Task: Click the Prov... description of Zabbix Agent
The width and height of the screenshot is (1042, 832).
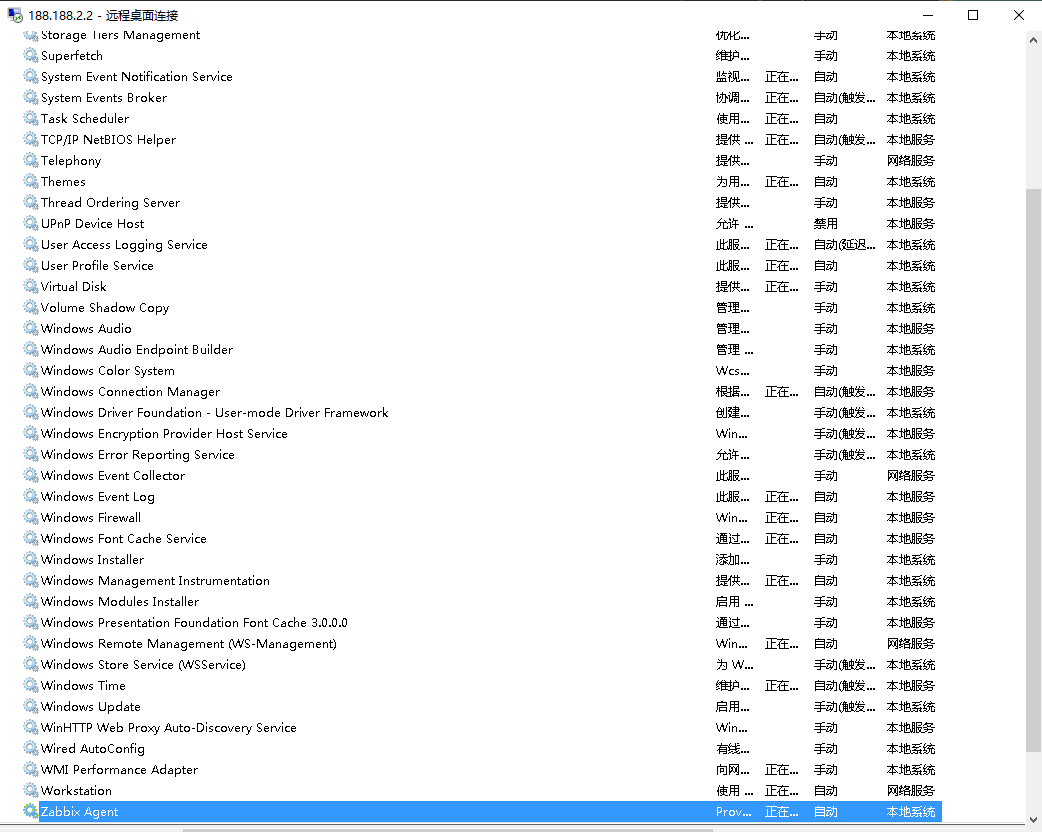Action: click(733, 811)
